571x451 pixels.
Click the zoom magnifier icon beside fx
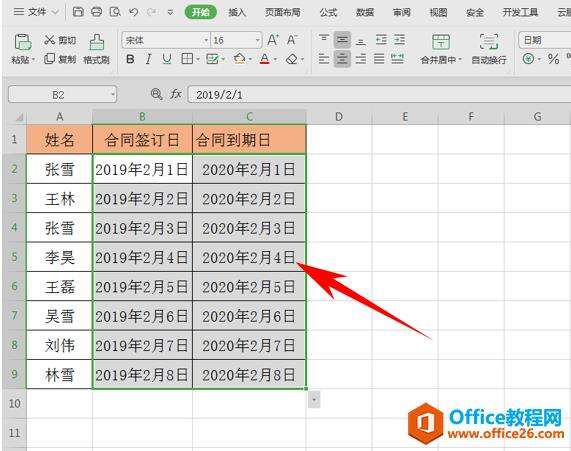157,94
